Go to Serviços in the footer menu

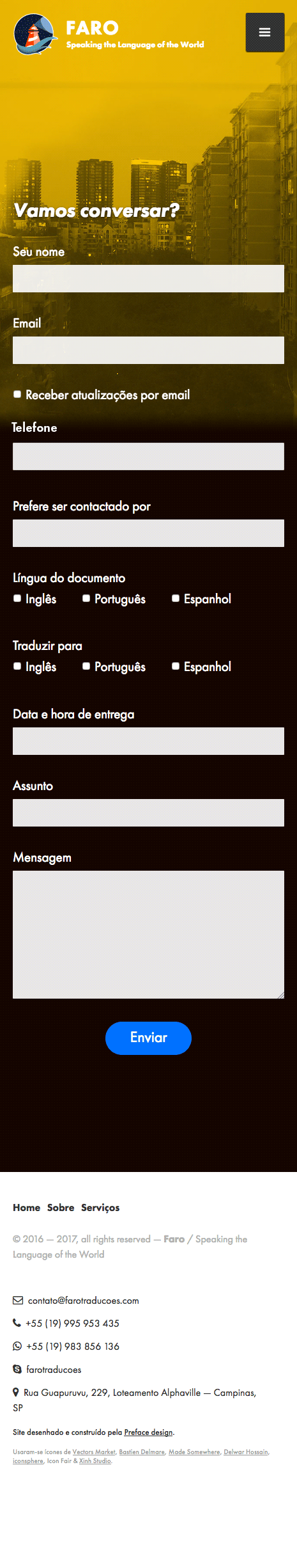click(x=100, y=1207)
